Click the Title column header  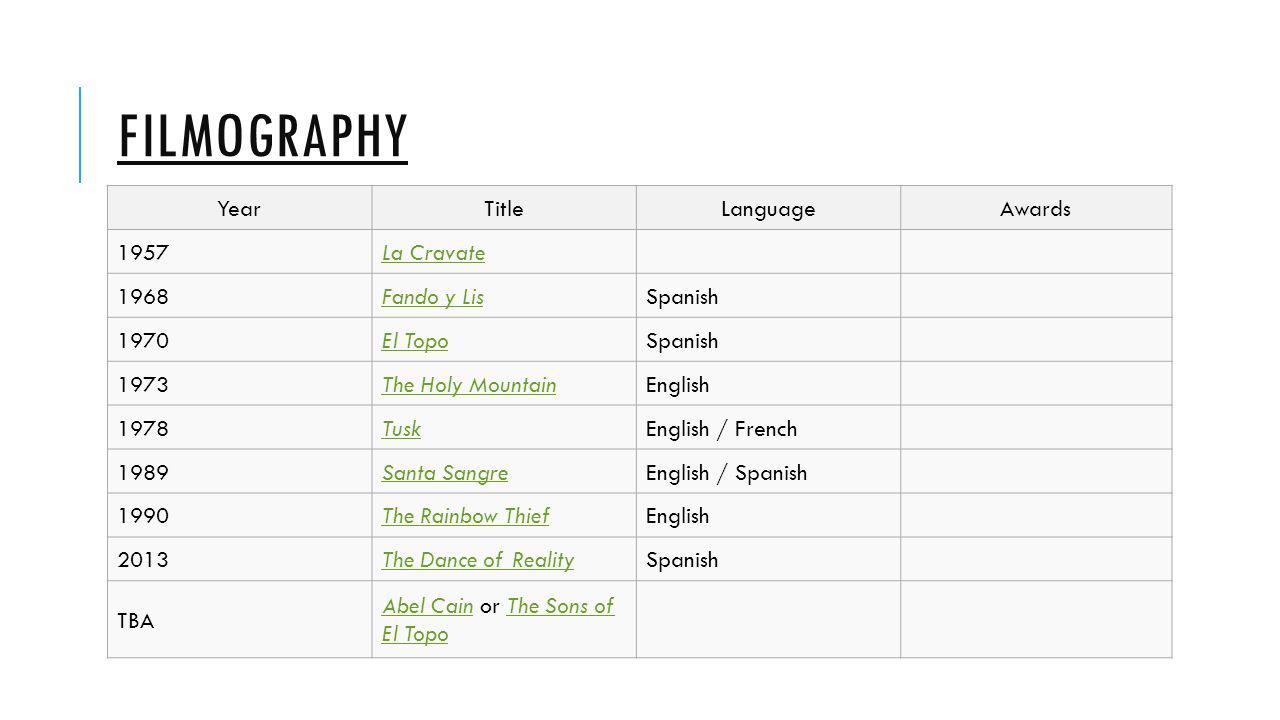point(504,209)
